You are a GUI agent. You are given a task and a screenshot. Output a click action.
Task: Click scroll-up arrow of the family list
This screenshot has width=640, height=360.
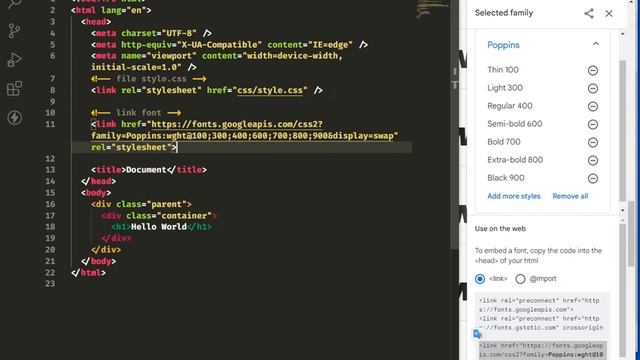pos(622,33)
